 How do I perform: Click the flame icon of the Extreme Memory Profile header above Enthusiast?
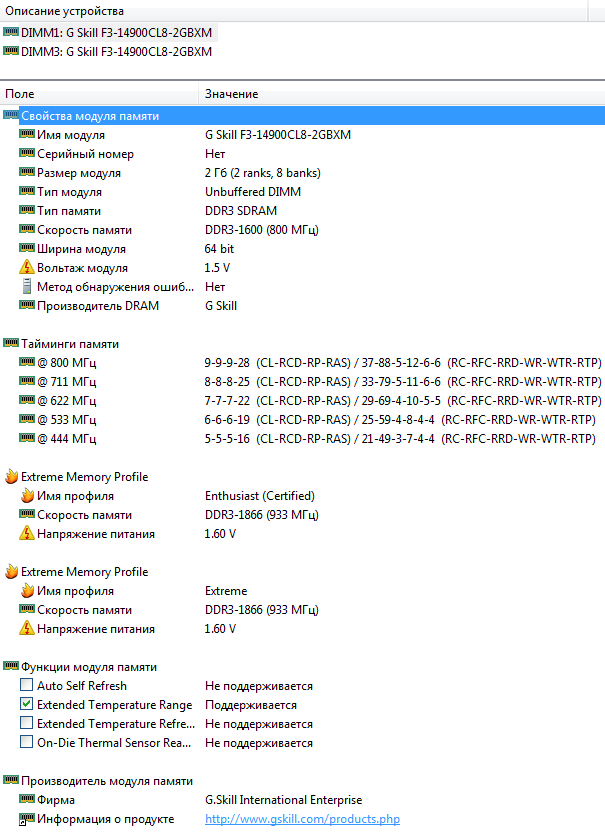click(x=11, y=476)
